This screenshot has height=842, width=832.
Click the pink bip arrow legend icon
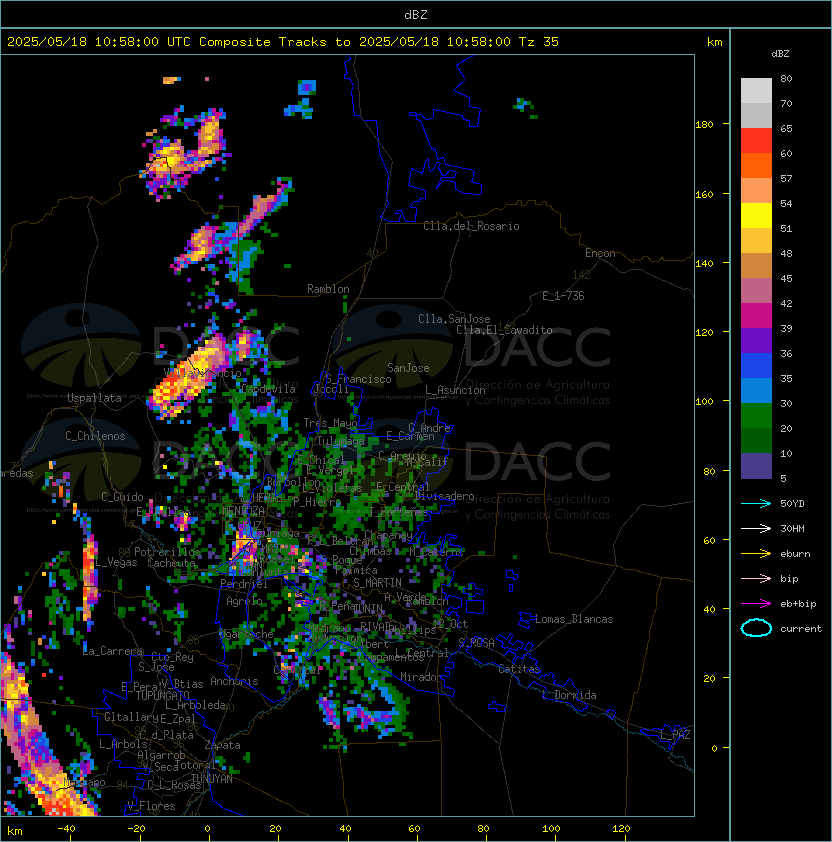756,578
